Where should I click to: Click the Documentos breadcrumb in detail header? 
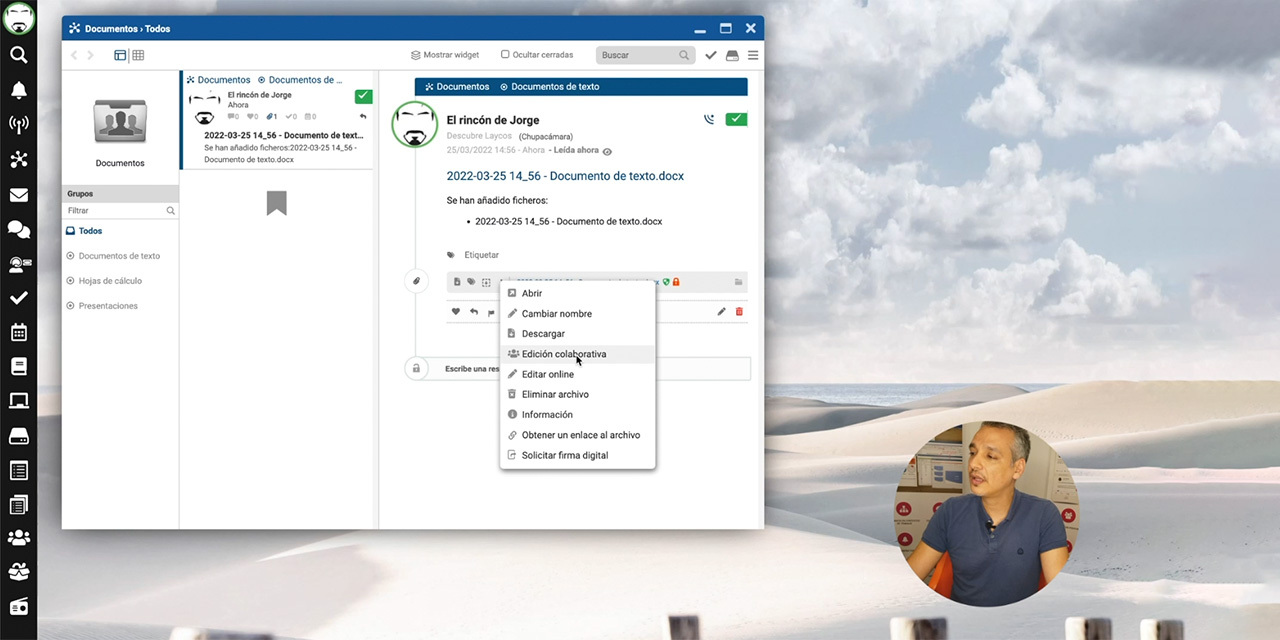(x=457, y=87)
